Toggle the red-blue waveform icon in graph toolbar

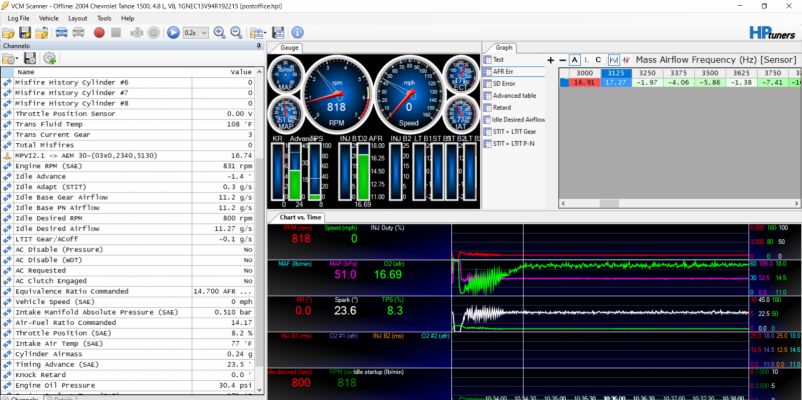626,60
